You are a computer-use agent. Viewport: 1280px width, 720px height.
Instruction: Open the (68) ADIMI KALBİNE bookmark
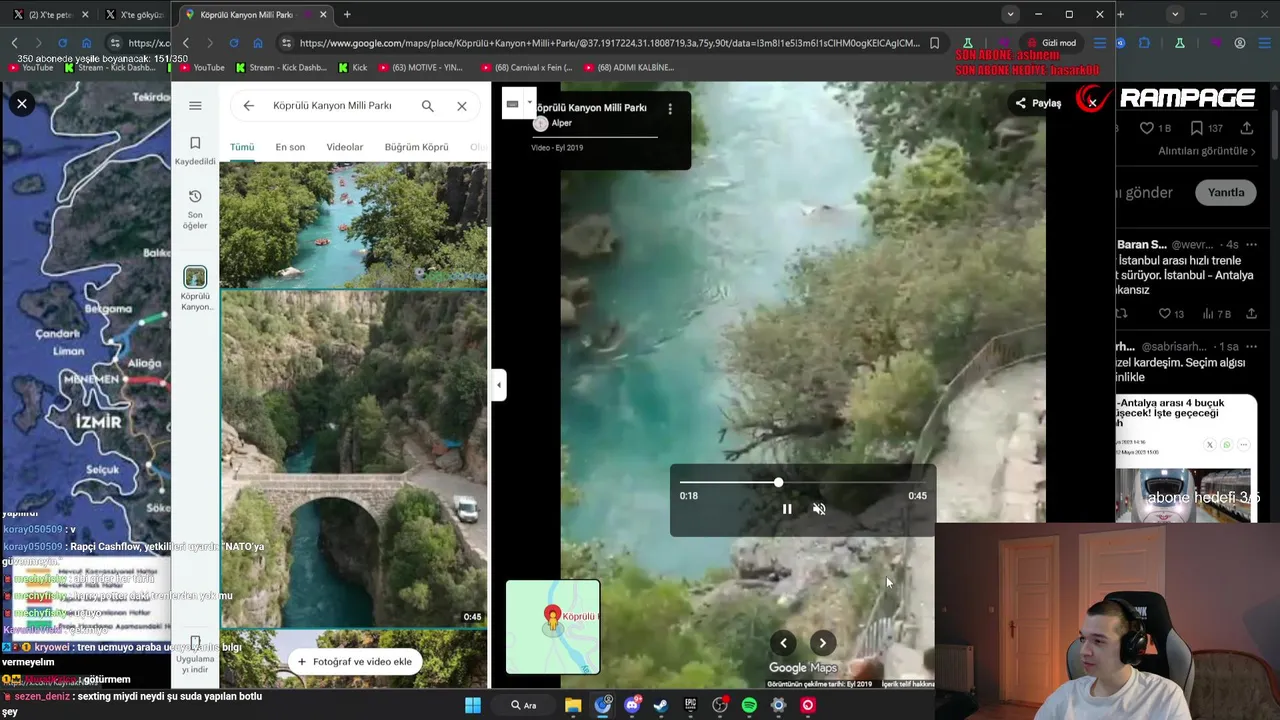tap(628, 68)
